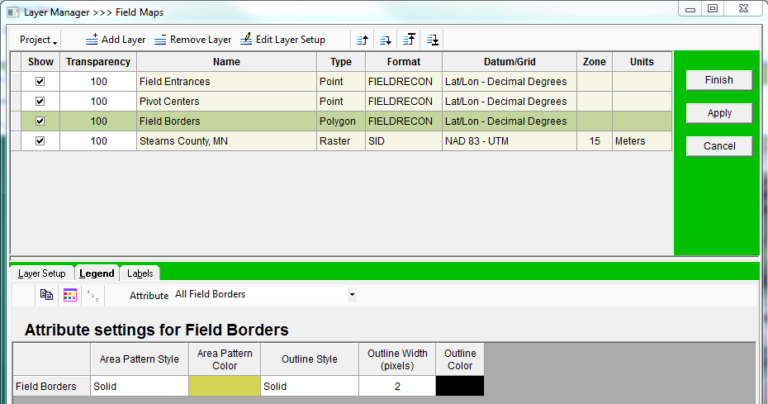Click the Type column header
The width and height of the screenshot is (768, 404).
pos(341,62)
